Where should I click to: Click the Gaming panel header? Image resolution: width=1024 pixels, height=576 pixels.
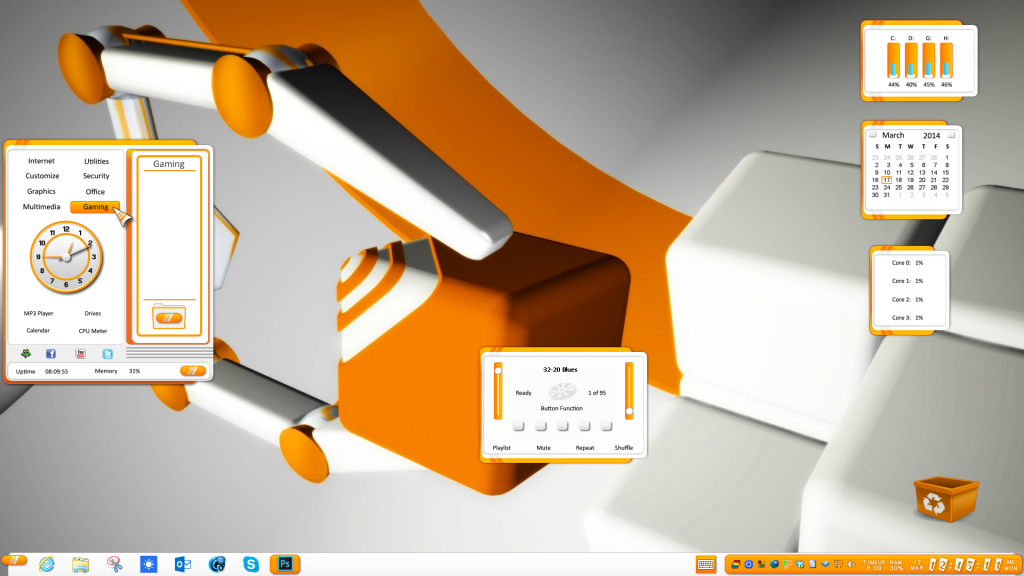tap(168, 164)
